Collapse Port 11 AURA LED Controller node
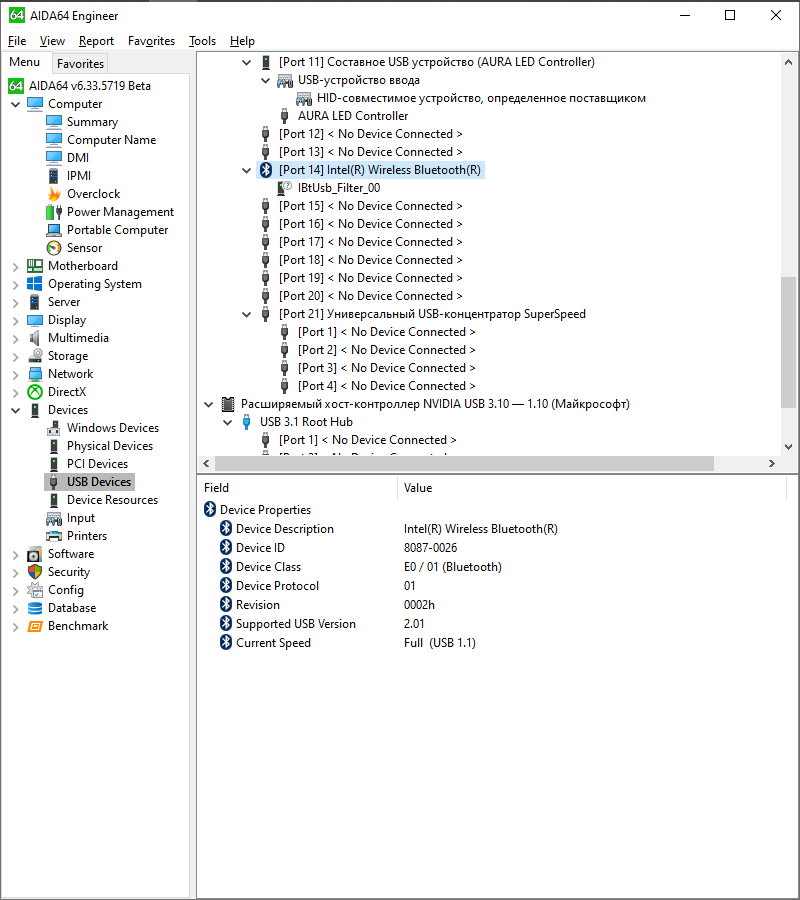800x900 pixels. click(x=247, y=63)
